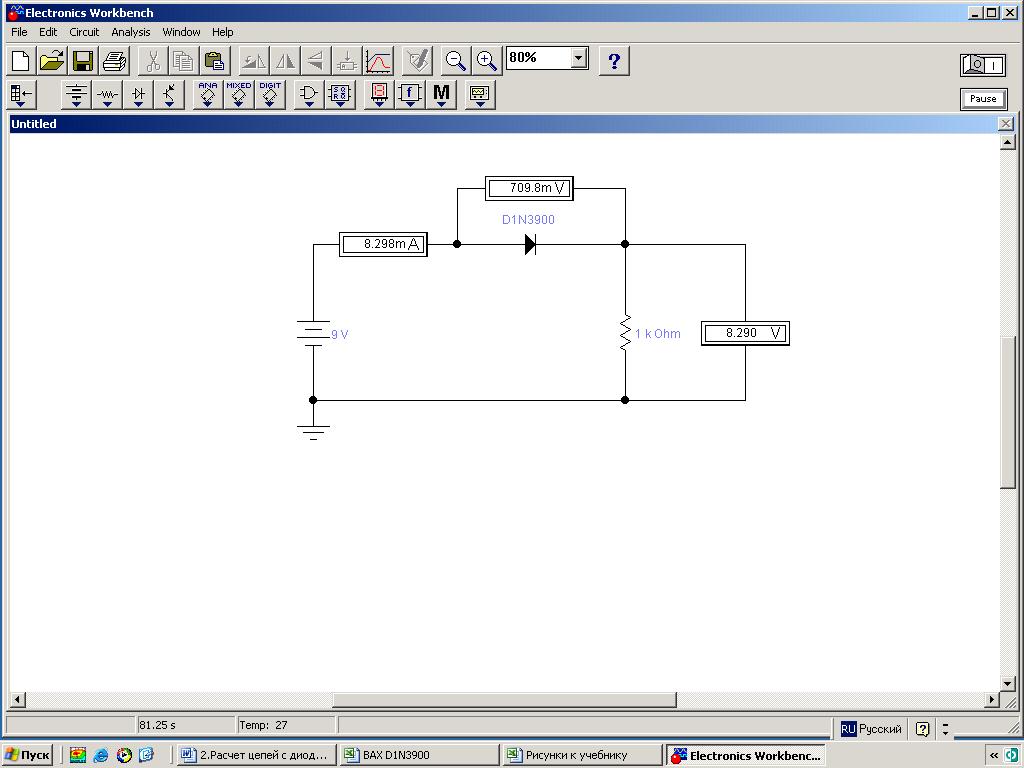Click the scroll up arrow of circuit window
The width and height of the screenshot is (1024, 768).
[x=1008, y=142]
